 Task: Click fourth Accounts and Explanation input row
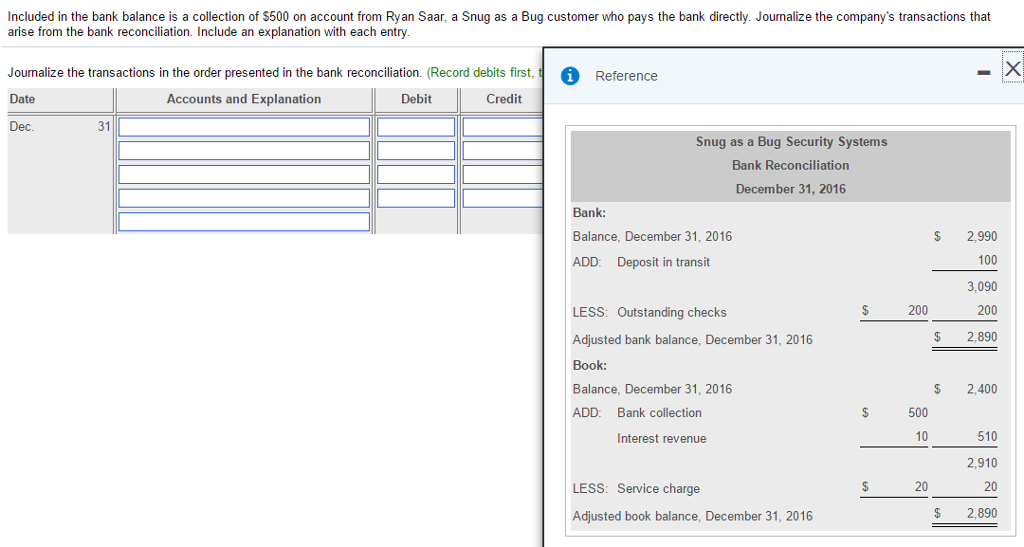244,198
